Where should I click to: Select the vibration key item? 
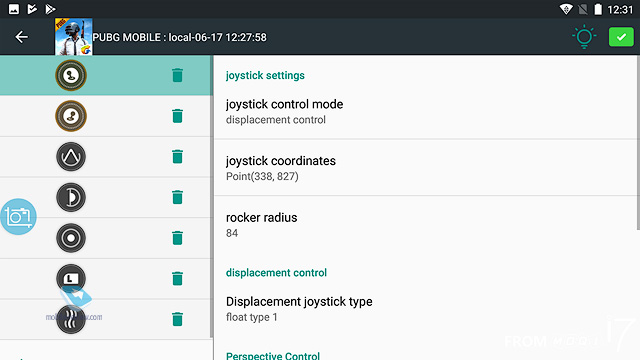(71, 319)
